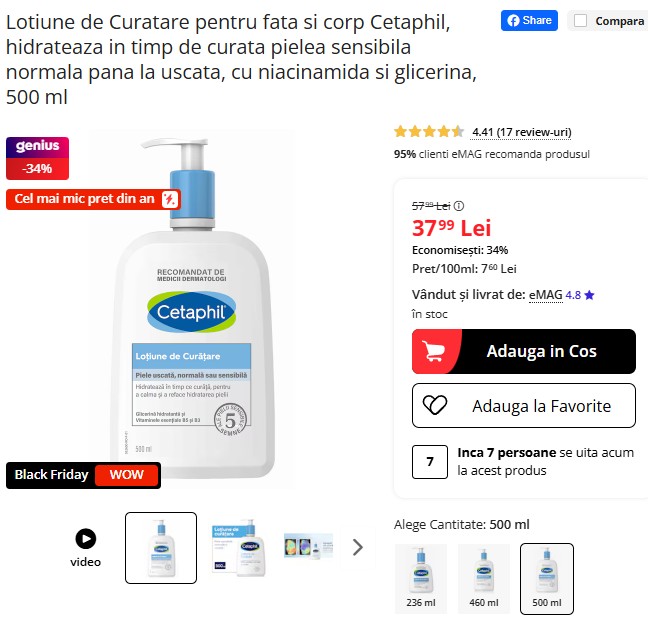Select the third gallery thumbnail
The height and width of the screenshot is (622, 648).
308,546
